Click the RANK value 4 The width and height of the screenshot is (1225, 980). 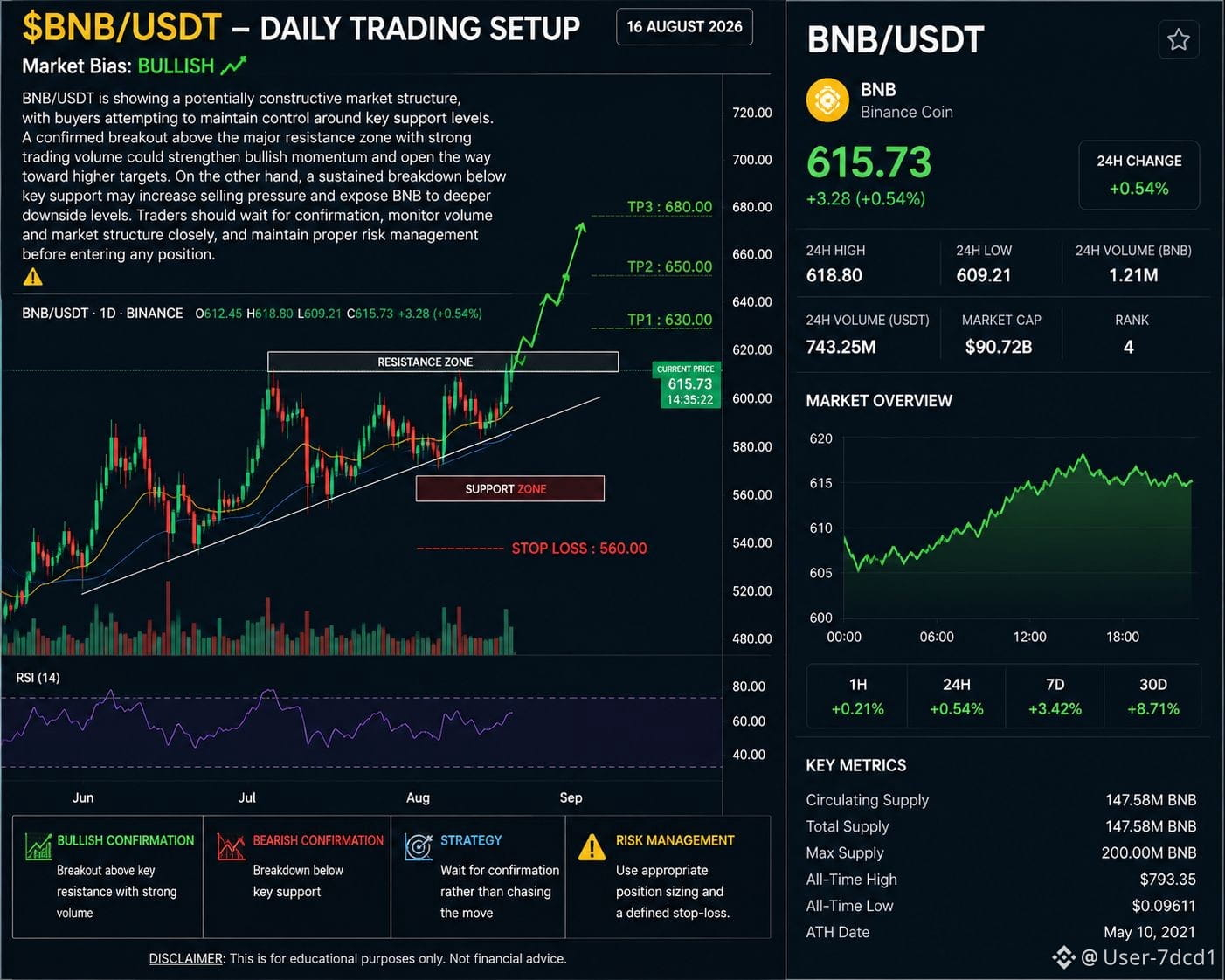[x=1128, y=347]
